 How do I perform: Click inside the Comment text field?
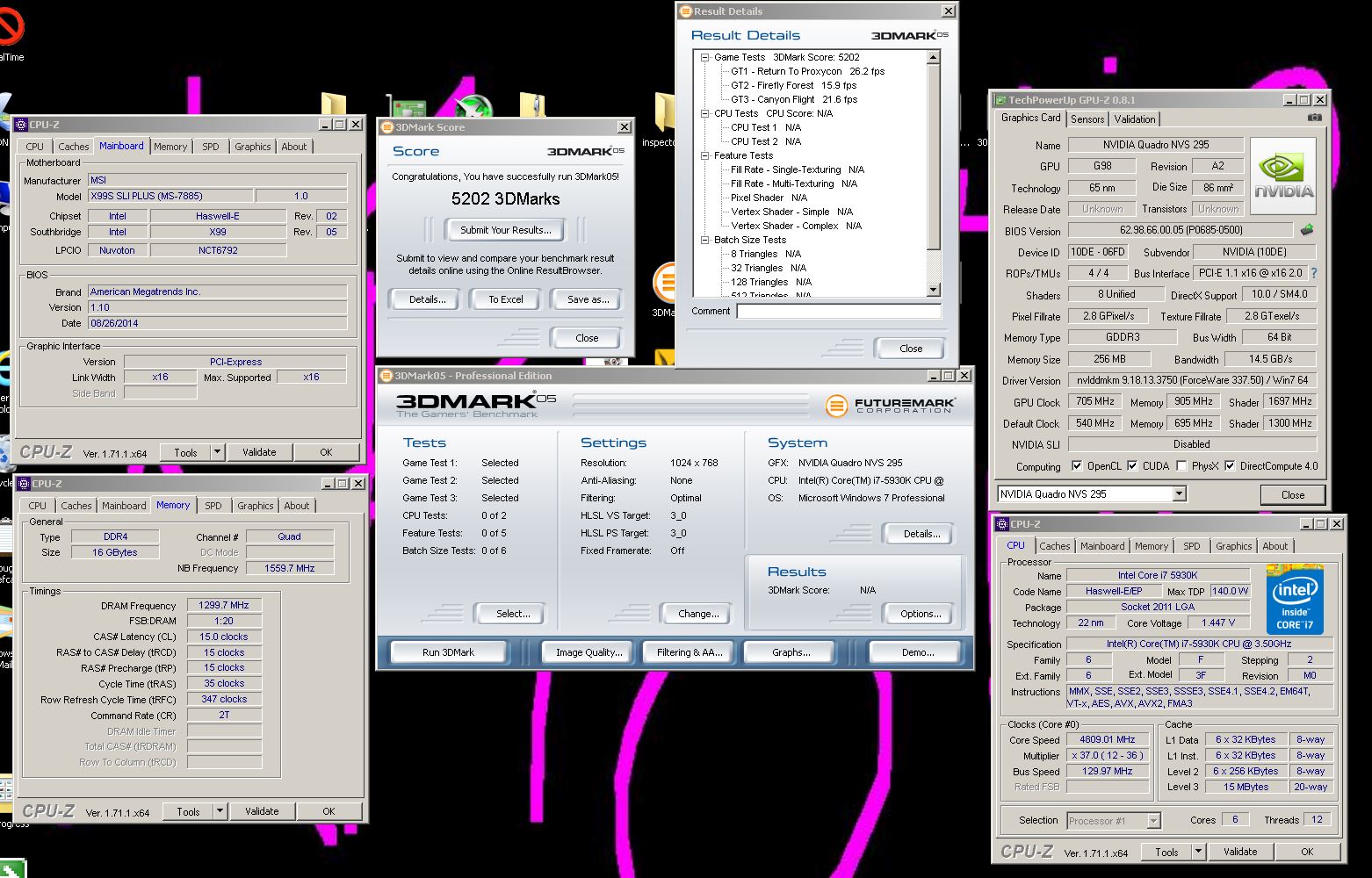838,311
